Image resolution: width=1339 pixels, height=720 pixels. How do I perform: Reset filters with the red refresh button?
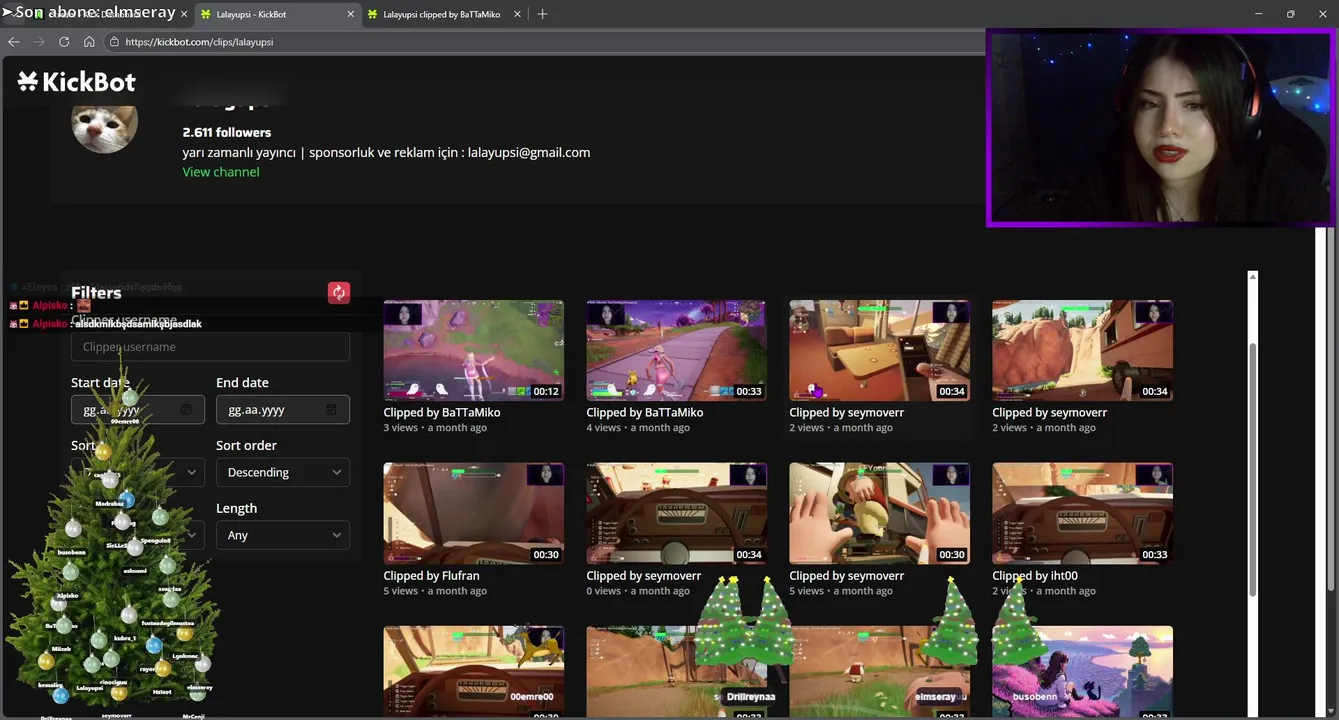pyautogui.click(x=339, y=292)
